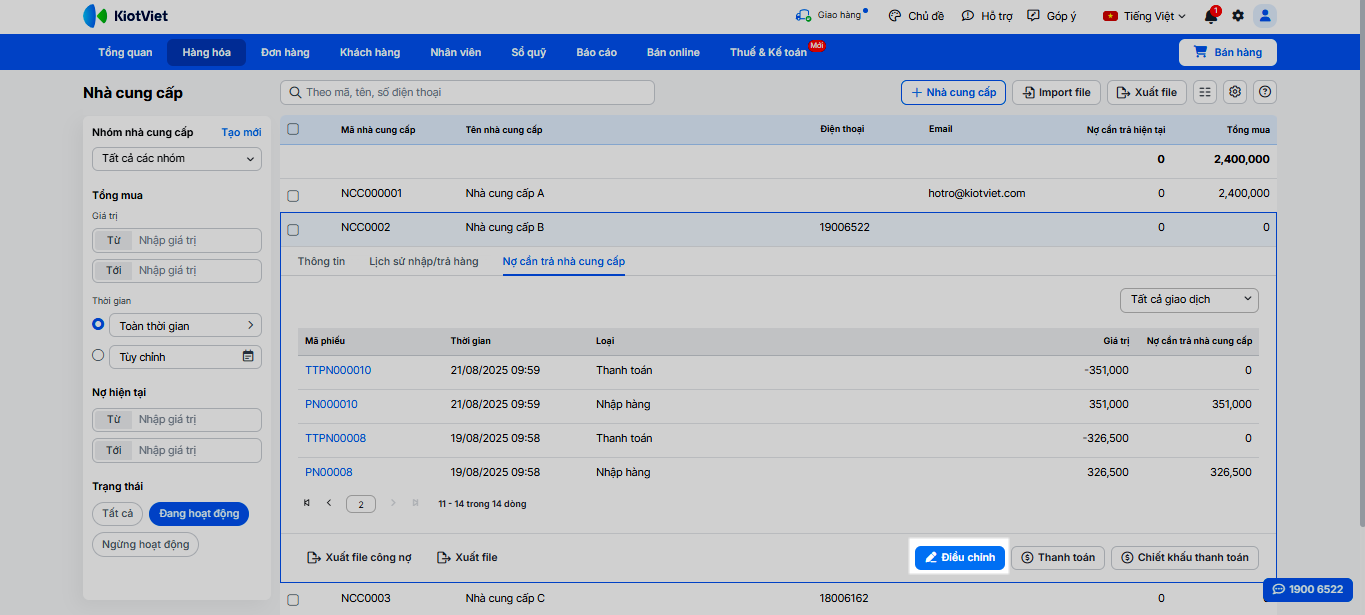Open the column display options icon
This screenshot has width=1365, height=615.
click(1205, 92)
